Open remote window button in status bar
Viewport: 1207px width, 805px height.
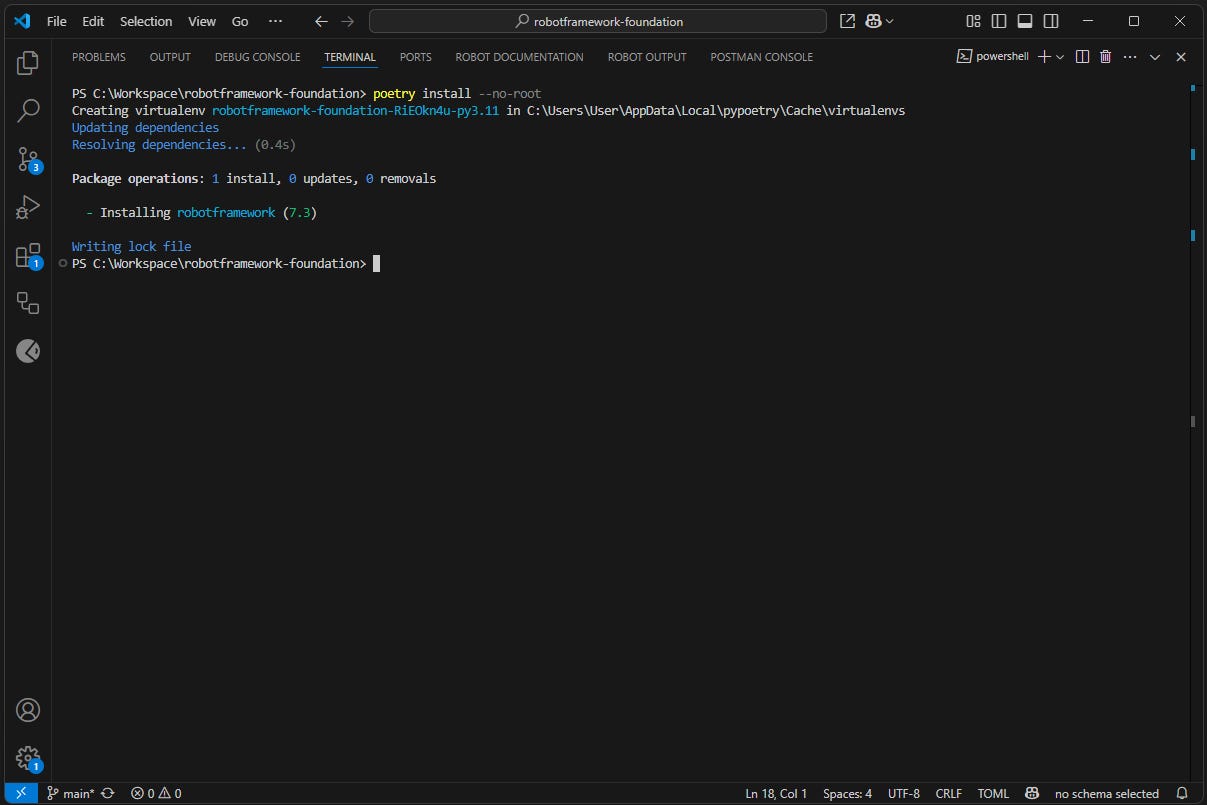[x=21, y=793]
